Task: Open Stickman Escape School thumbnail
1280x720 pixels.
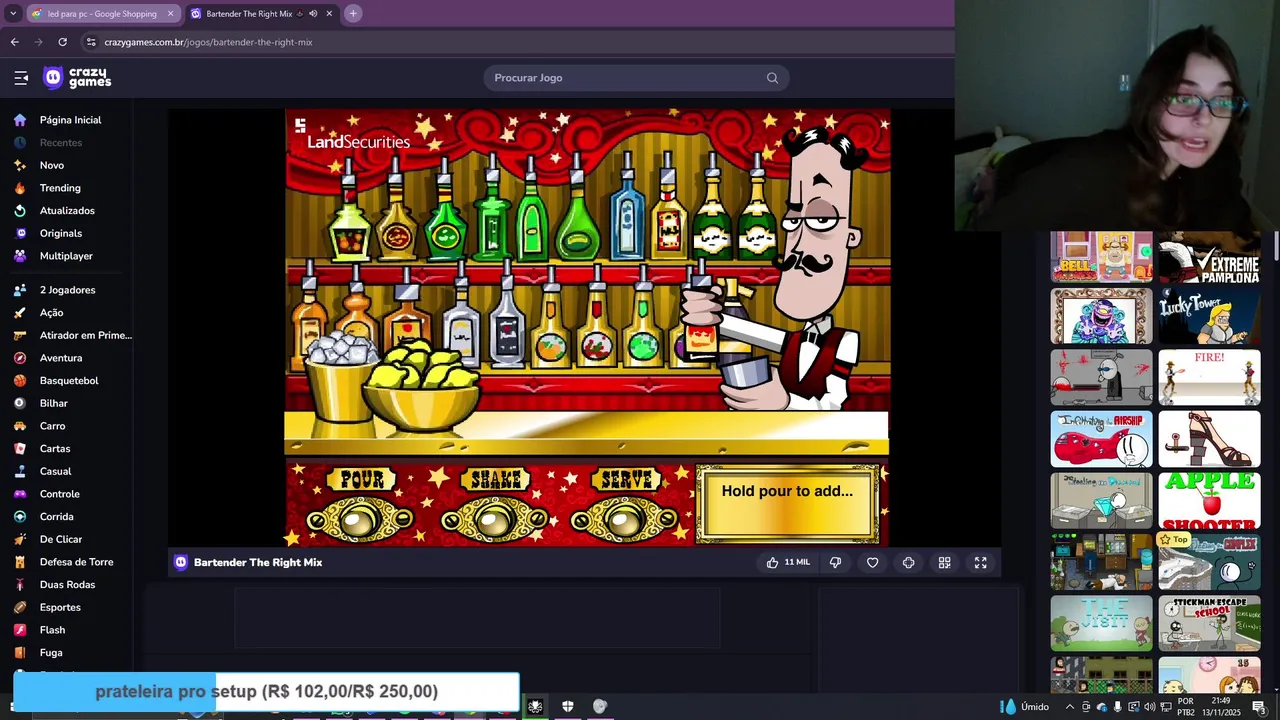Action: coord(1209,623)
